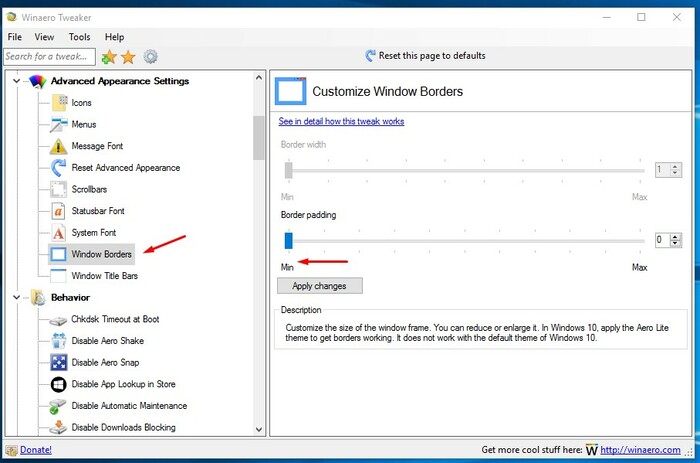Click the tree panel scrollbar thumb
This screenshot has height=463, width=700.
point(258,138)
